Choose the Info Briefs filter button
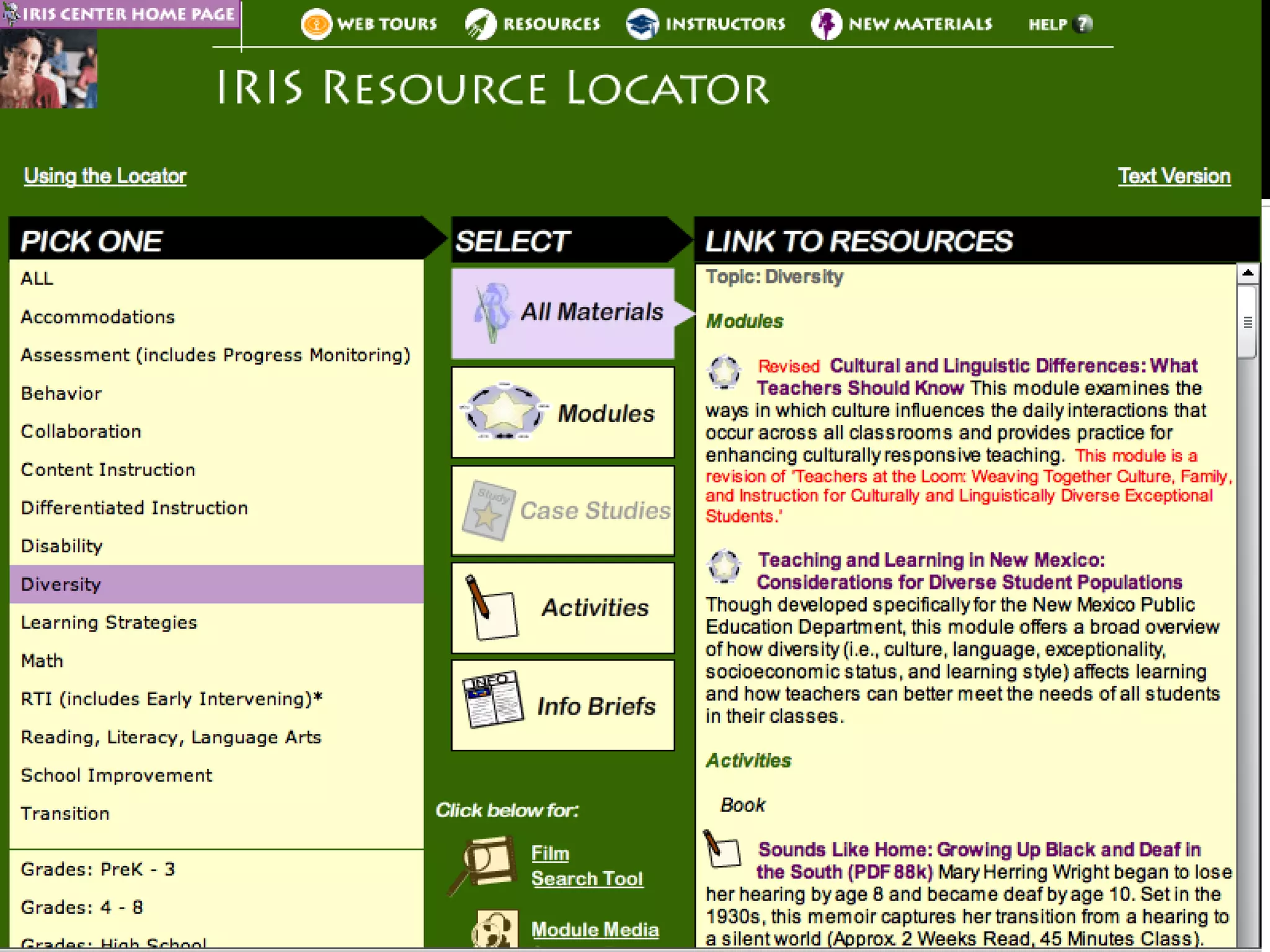This screenshot has width=1270, height=952. point(563,706)
